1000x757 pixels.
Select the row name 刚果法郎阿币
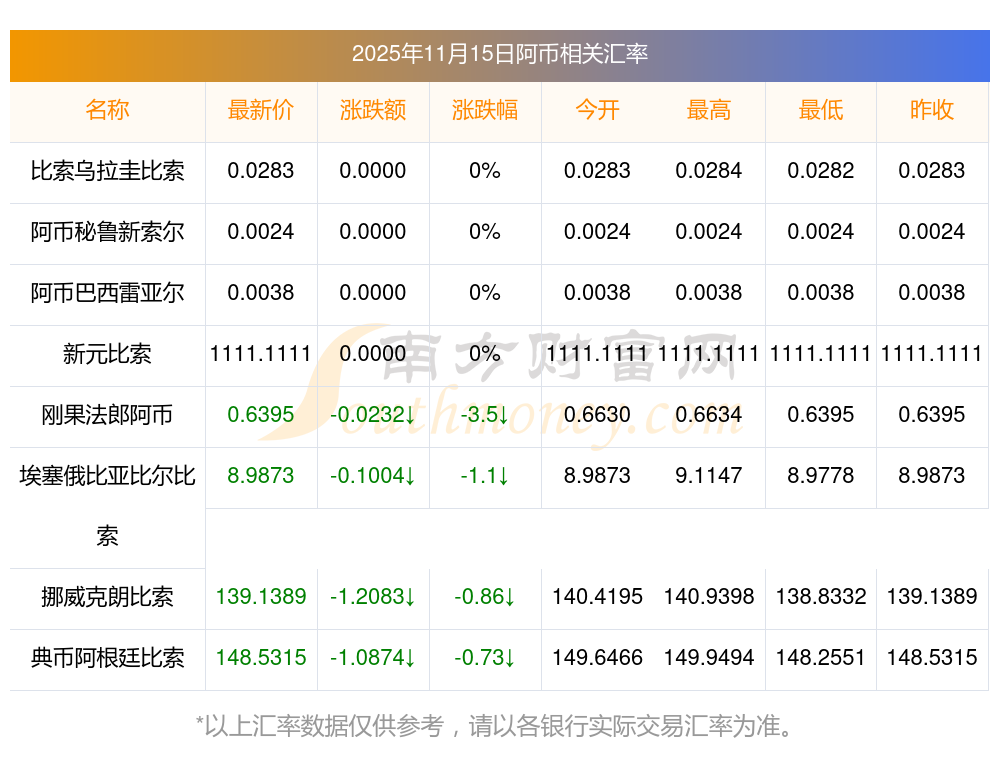point(107,415)
